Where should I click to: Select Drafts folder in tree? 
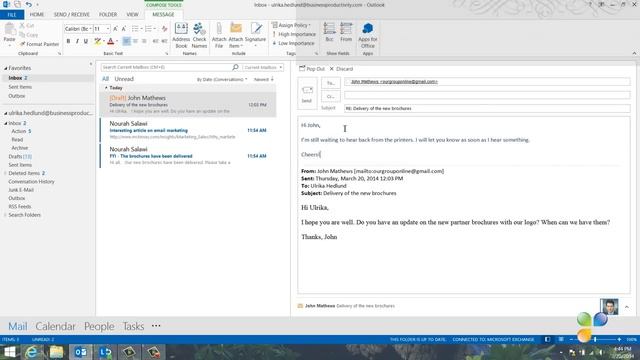20,156
